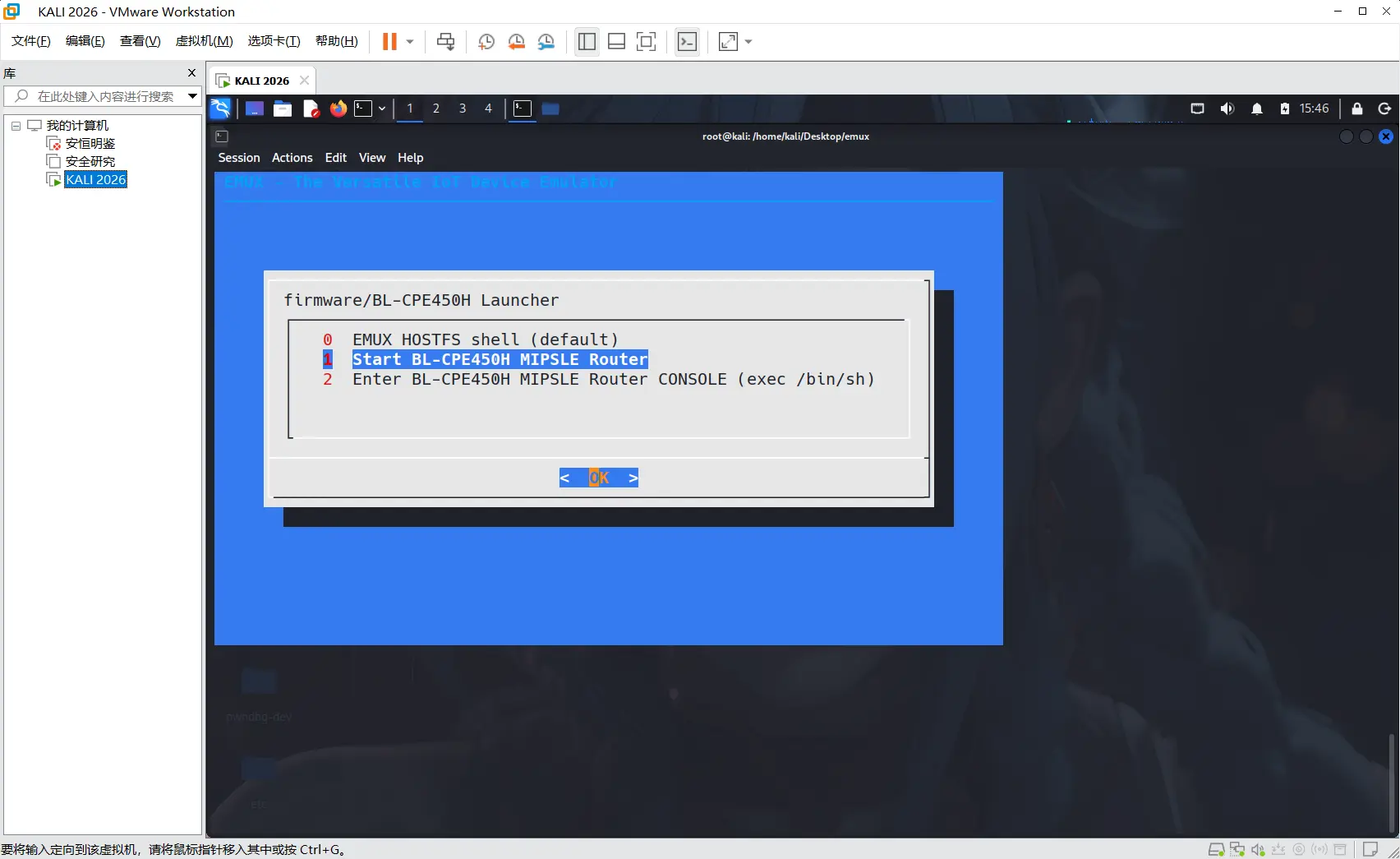The width and height of the screenshot is (1400, 859).
Task: Open the power options dropdown arrow beside pause
Action: (410, 42)
